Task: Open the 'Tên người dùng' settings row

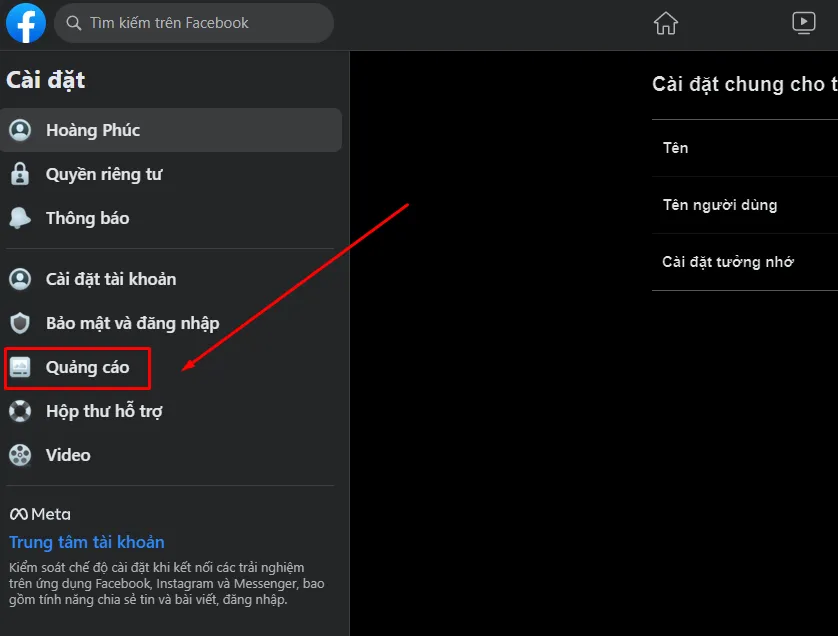Action: click(745, 205)
